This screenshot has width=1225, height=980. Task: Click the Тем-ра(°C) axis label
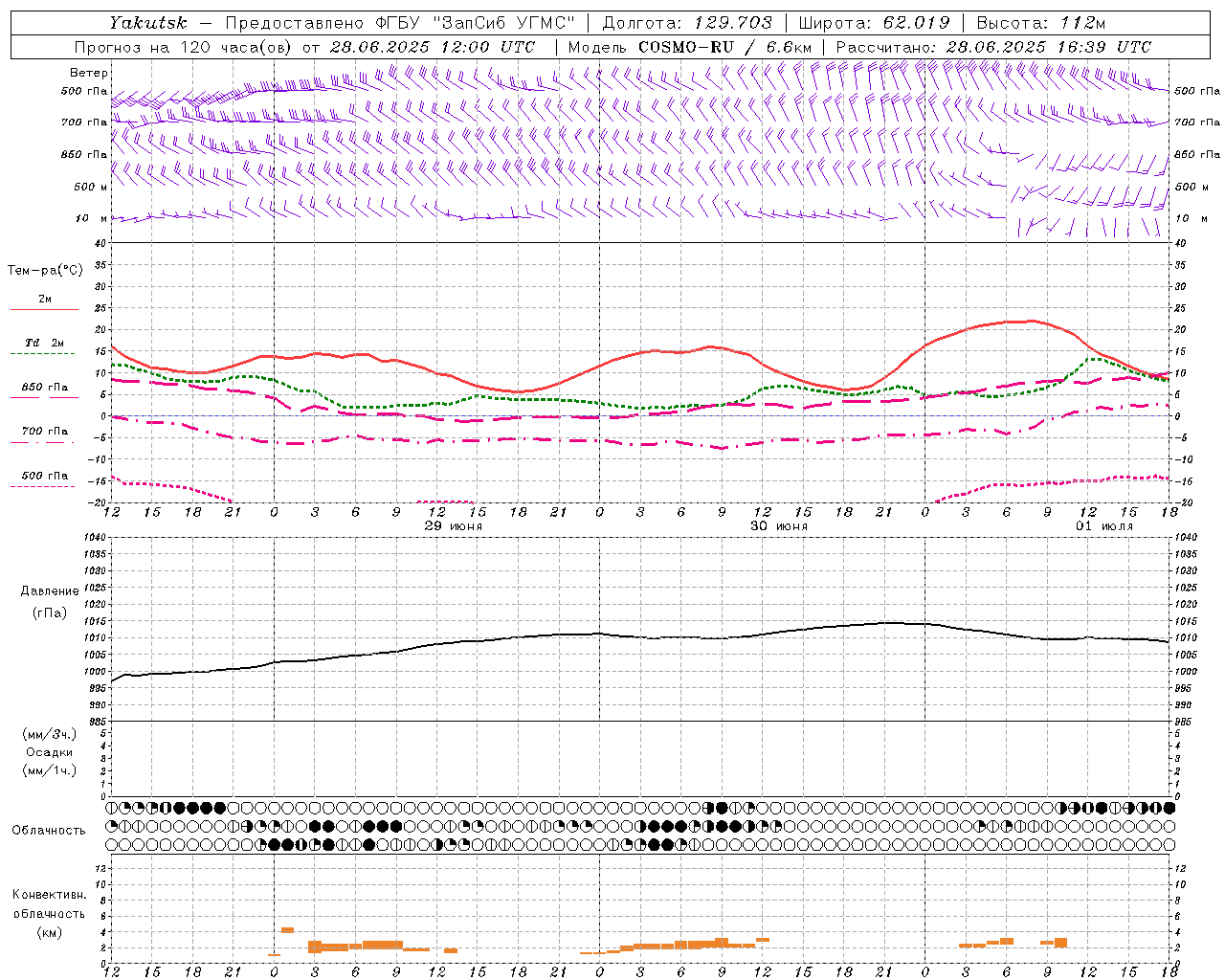pos(45,271)
